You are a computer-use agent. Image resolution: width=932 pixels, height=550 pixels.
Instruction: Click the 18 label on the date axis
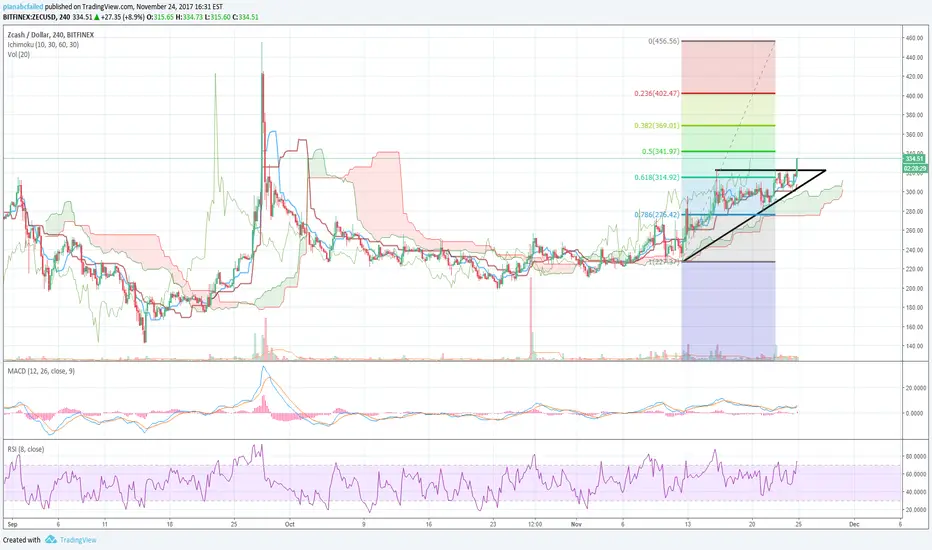click(169, 524)
